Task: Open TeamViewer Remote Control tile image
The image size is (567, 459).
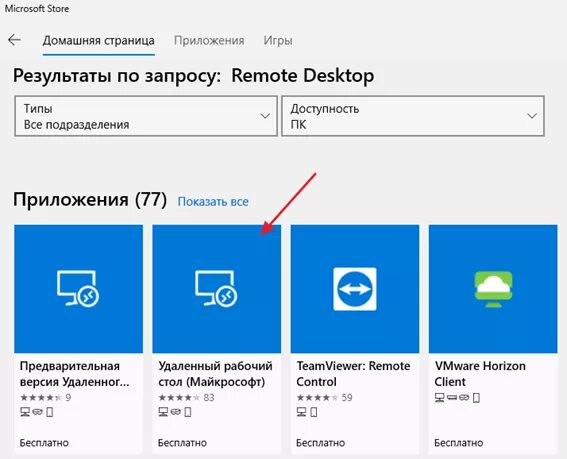Action: tap(355, 289)
